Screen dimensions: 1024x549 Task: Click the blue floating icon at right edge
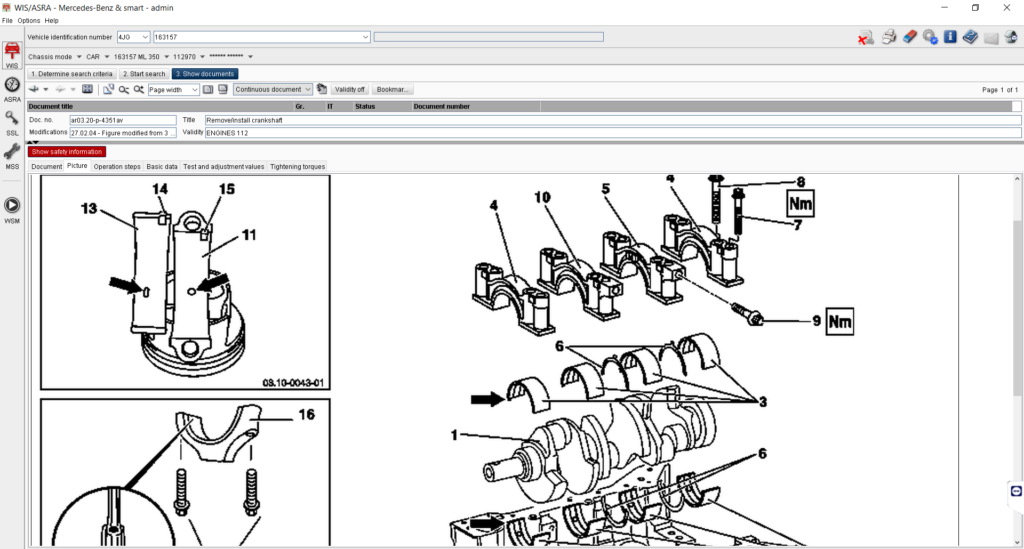1016,490
